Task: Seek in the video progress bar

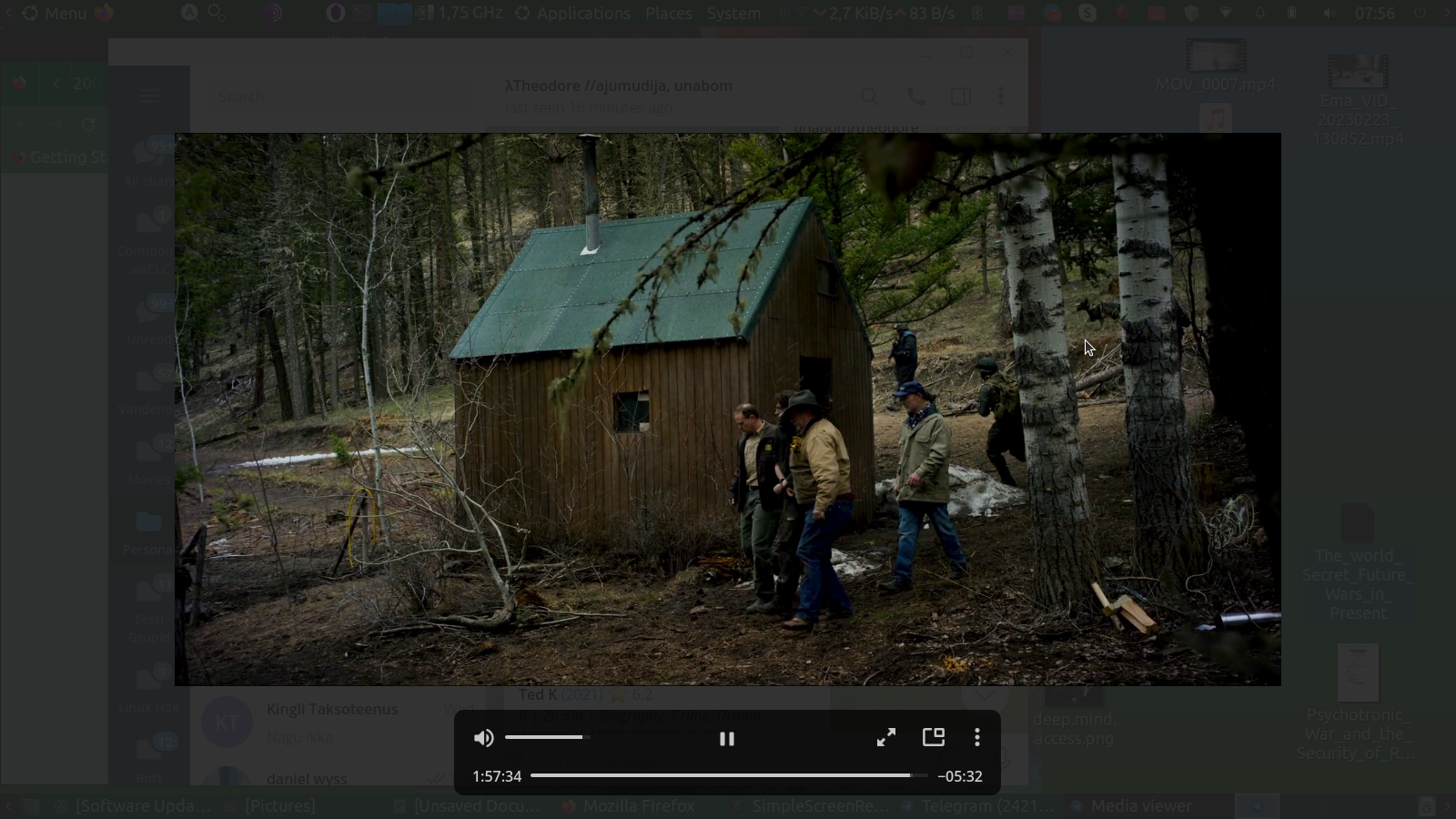Action: tap(729, 776)
